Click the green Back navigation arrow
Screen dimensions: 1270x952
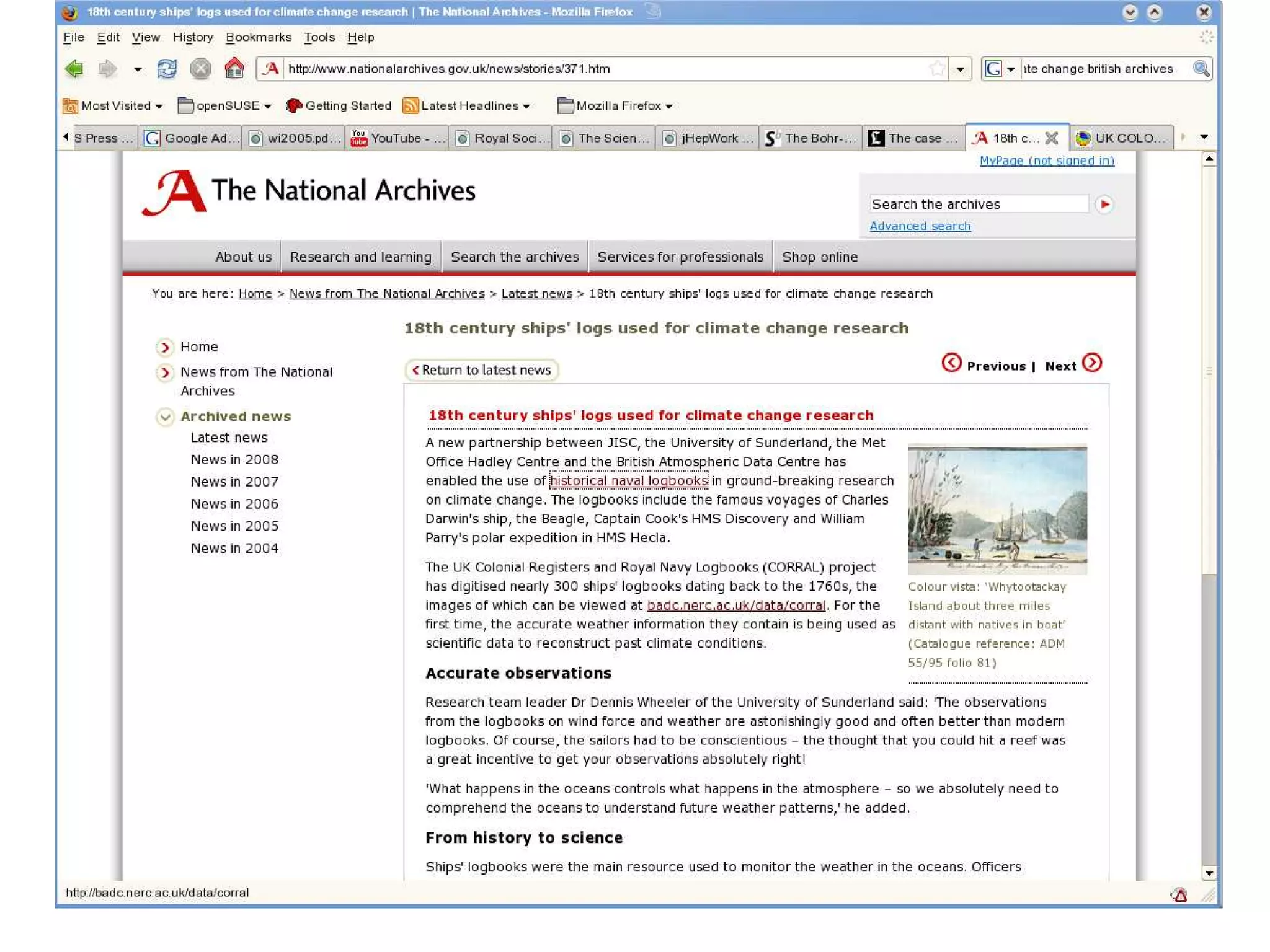point(74,69)
